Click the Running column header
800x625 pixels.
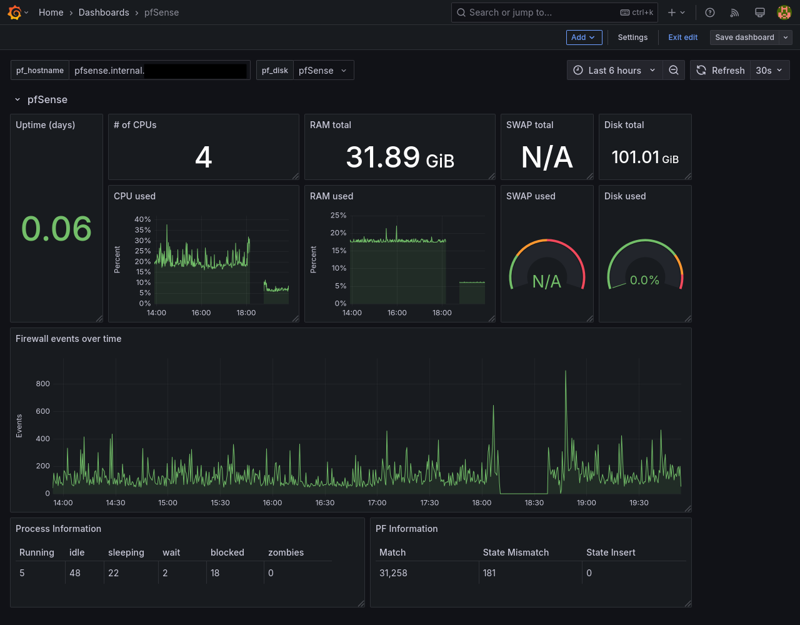pyautogui.click(x=37, y=553)
